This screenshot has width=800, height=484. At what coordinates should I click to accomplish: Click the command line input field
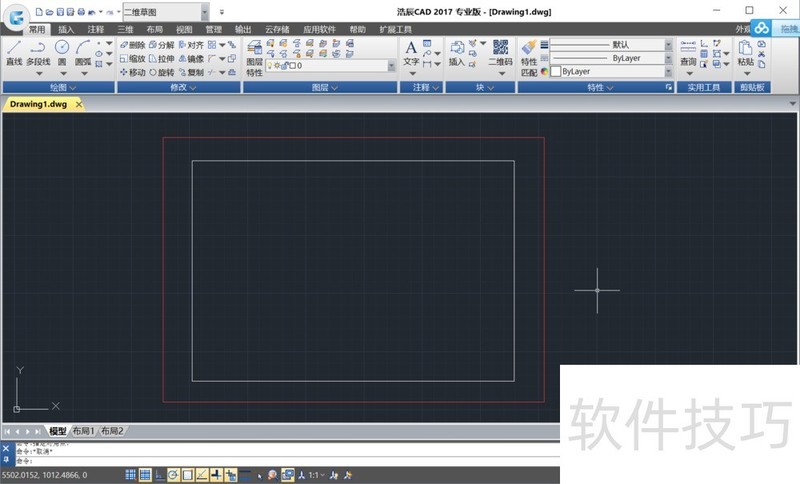tap(286, 461)
